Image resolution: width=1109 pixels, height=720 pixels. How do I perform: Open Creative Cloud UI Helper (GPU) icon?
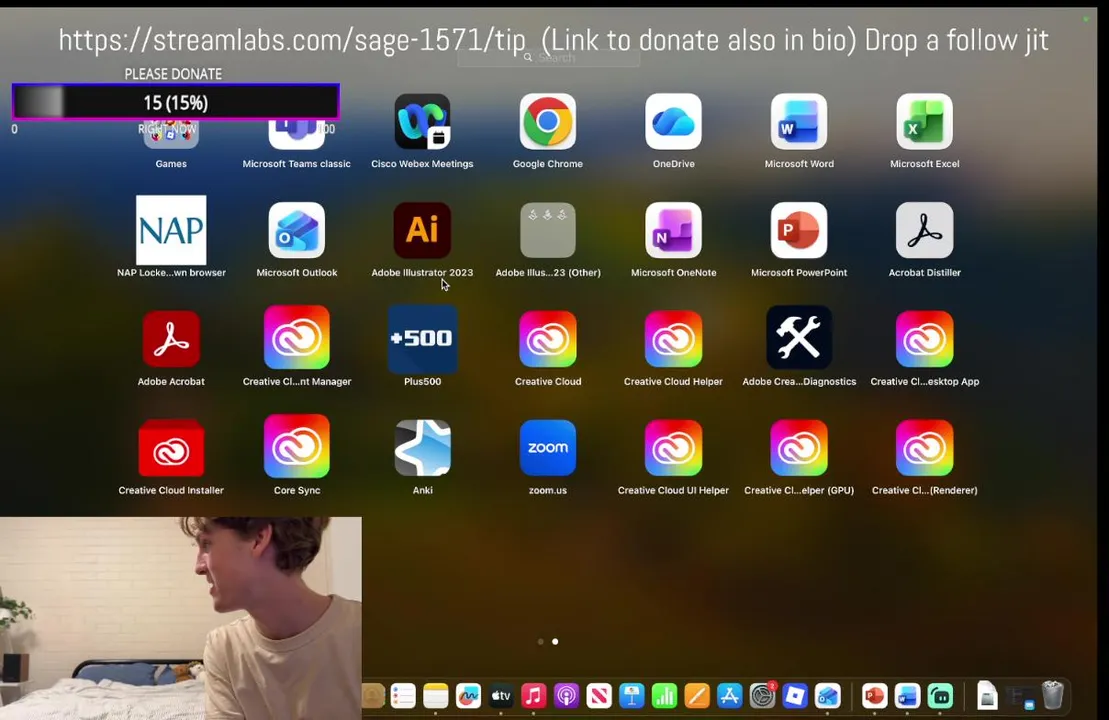pyautogui.click(x=799, y=448)
